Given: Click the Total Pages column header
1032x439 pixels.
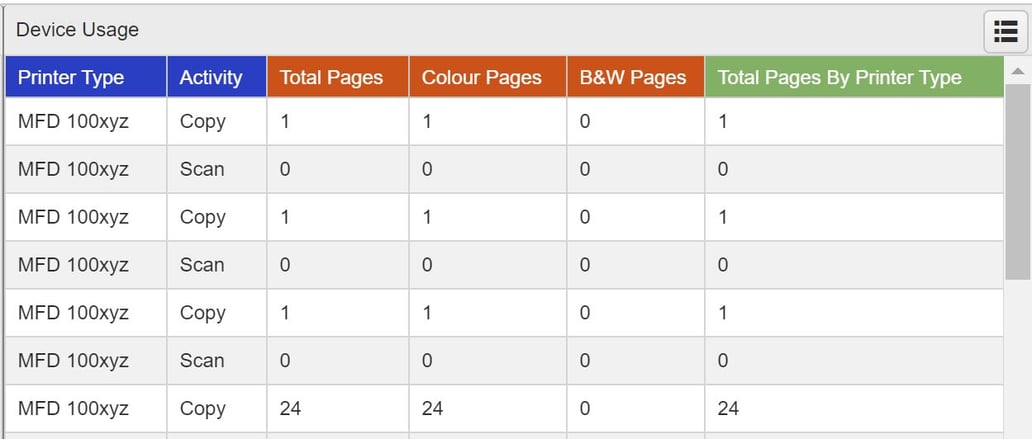Looking at the screenshot, I should (x=331, y=77).
